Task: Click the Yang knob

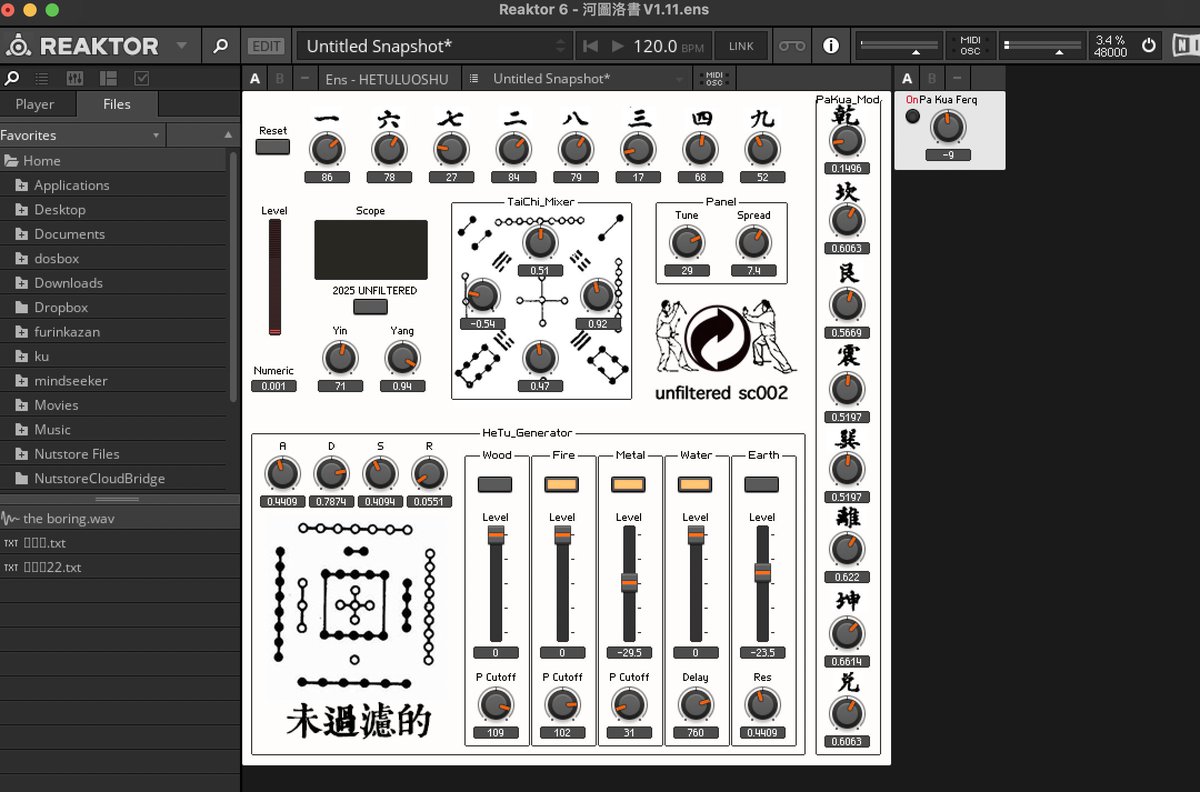Action: (x=402, y=358)
